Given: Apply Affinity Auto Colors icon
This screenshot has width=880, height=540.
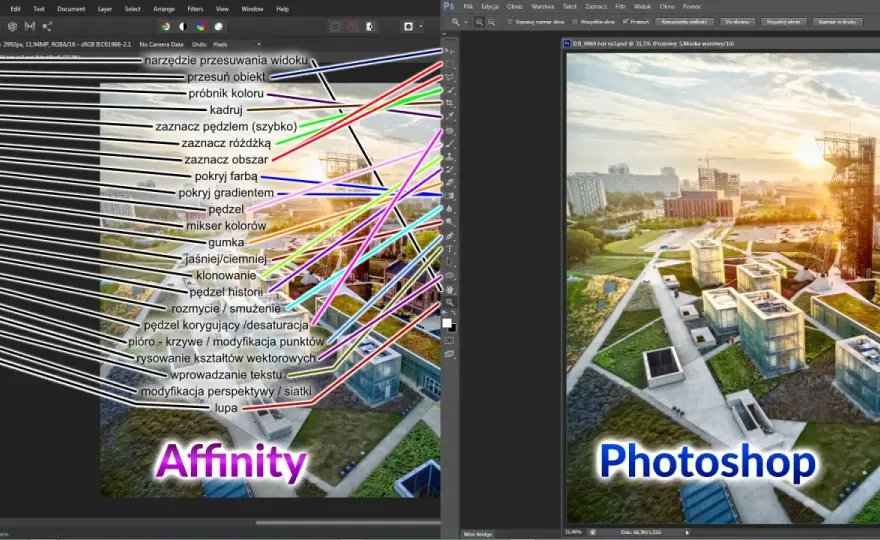Looking at the screenshot, I should pos(200,26).
